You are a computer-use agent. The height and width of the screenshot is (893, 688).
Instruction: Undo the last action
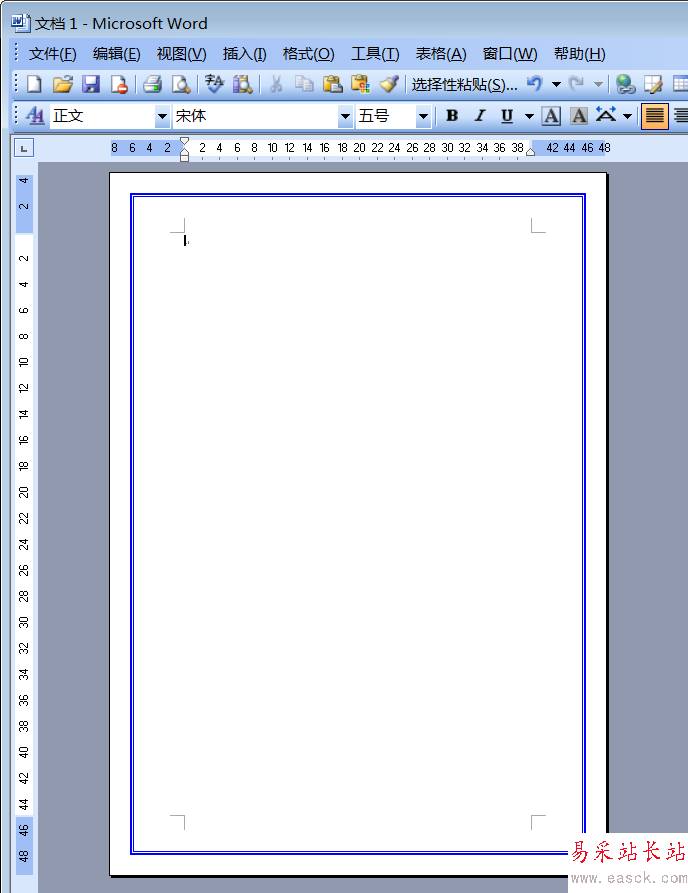click(x=534, y=84)
